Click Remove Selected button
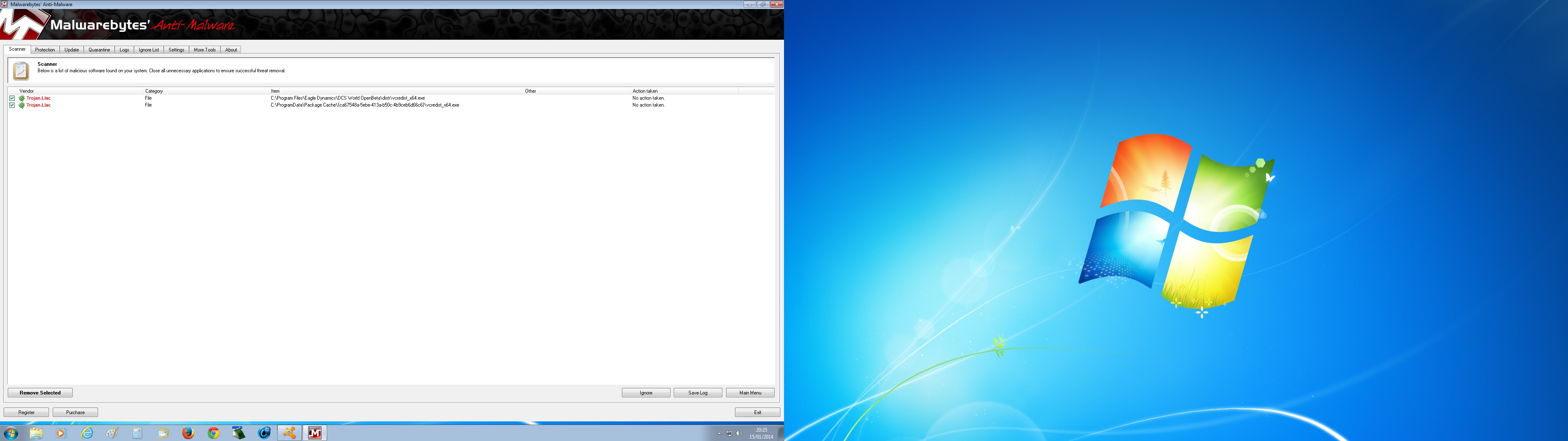 click(40, 393)
